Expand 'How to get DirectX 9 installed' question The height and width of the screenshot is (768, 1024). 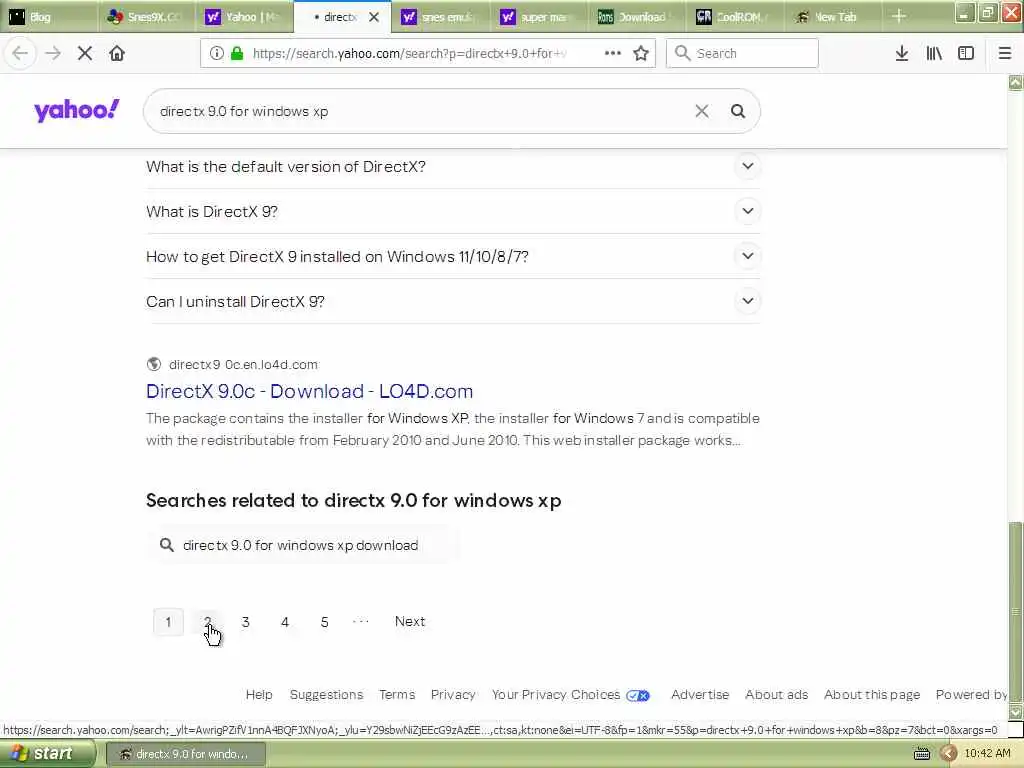(748, 256)
